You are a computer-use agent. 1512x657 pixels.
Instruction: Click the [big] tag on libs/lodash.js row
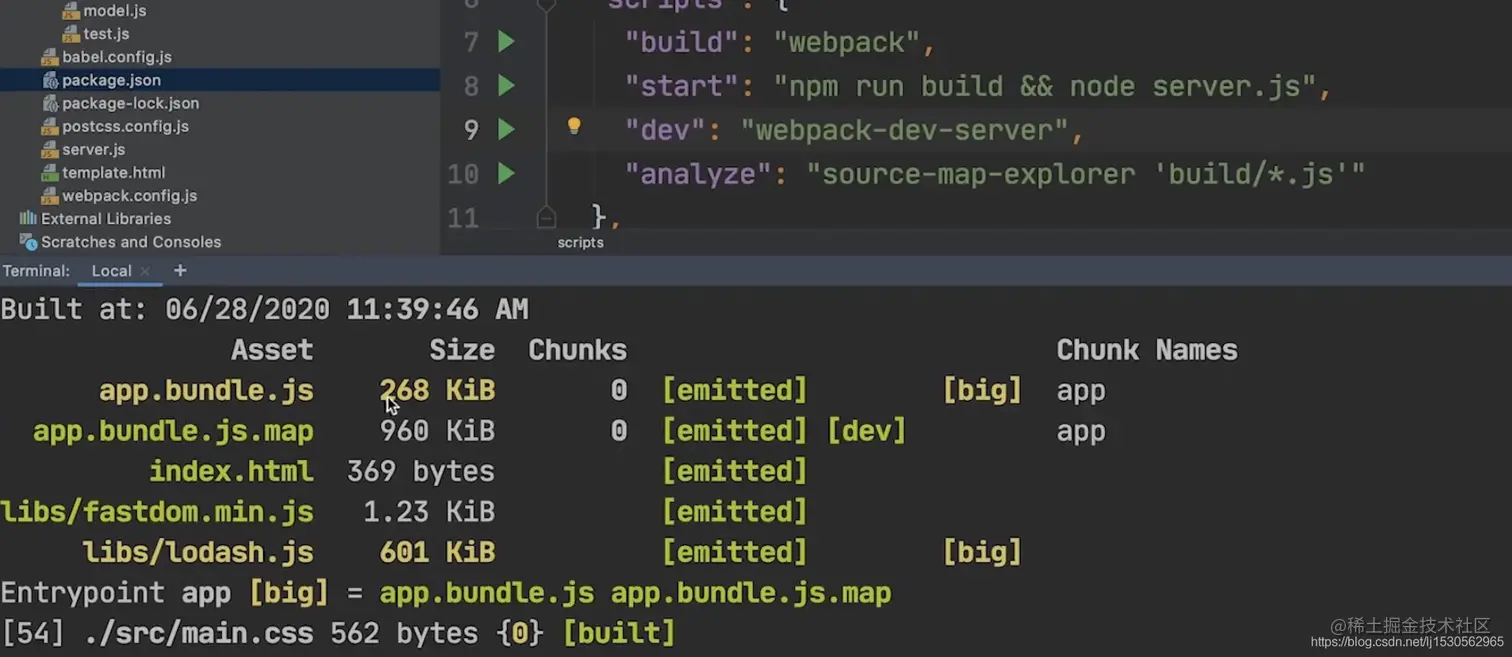[x=982, y=552]
